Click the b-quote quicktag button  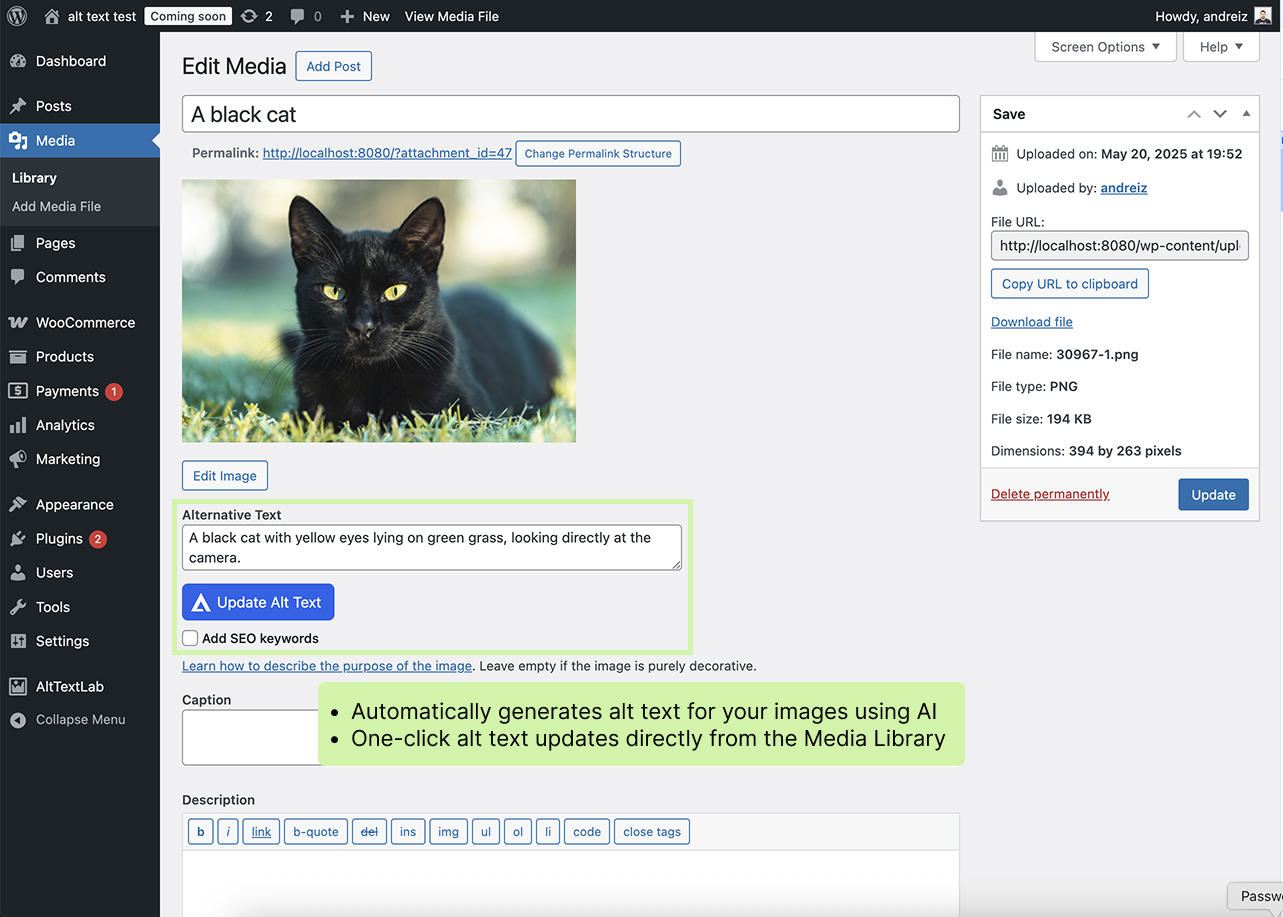pos(316,832)
